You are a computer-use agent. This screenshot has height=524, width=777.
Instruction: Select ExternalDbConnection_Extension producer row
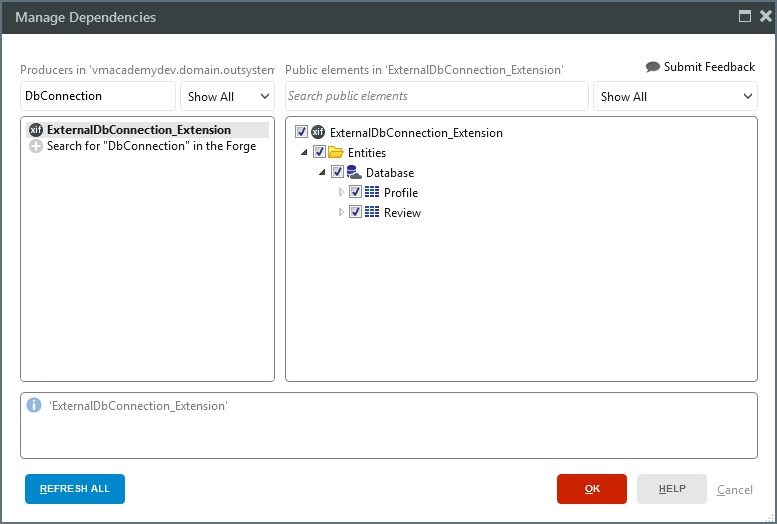[148, 130]
